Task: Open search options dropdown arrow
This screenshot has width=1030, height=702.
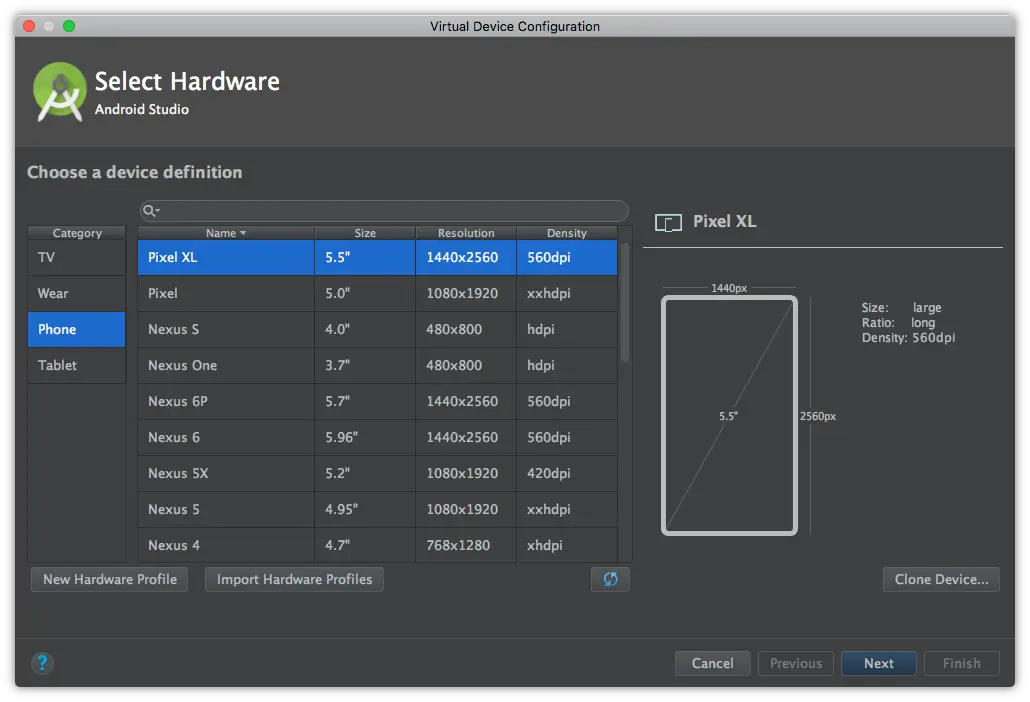Action: tap(158, 211)
